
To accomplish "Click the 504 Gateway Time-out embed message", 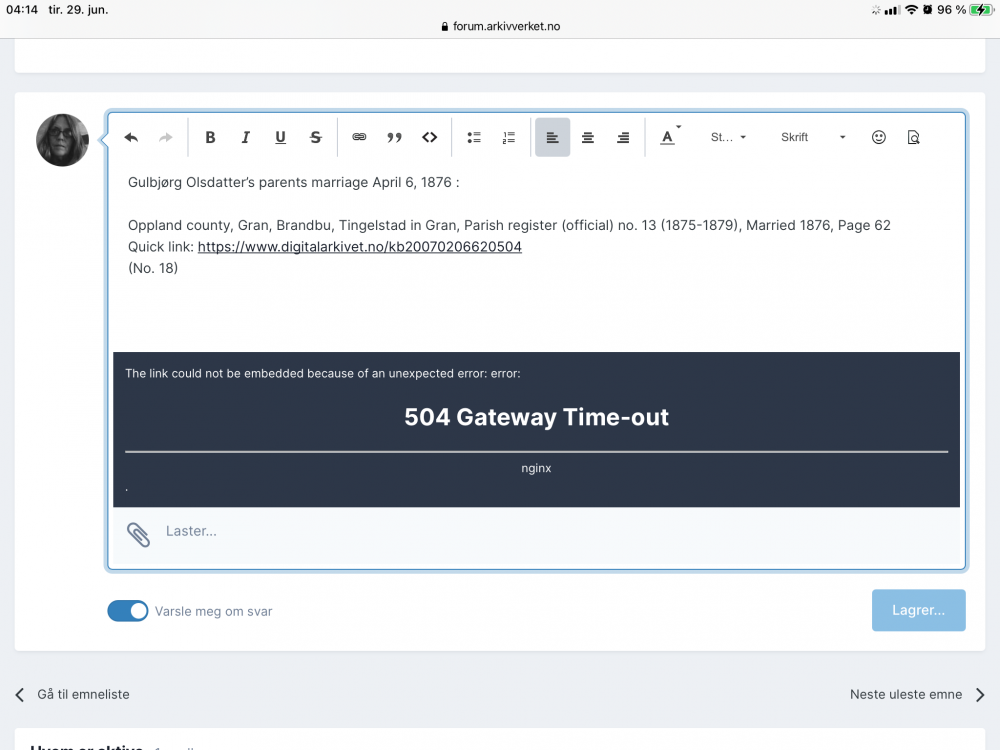I will pyautogui.click(x=536, y=417).
